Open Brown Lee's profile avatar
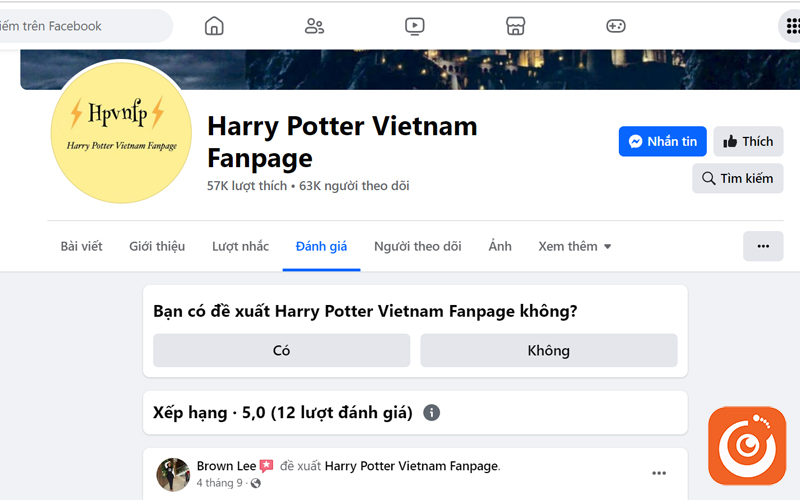 tap(173, 474)
